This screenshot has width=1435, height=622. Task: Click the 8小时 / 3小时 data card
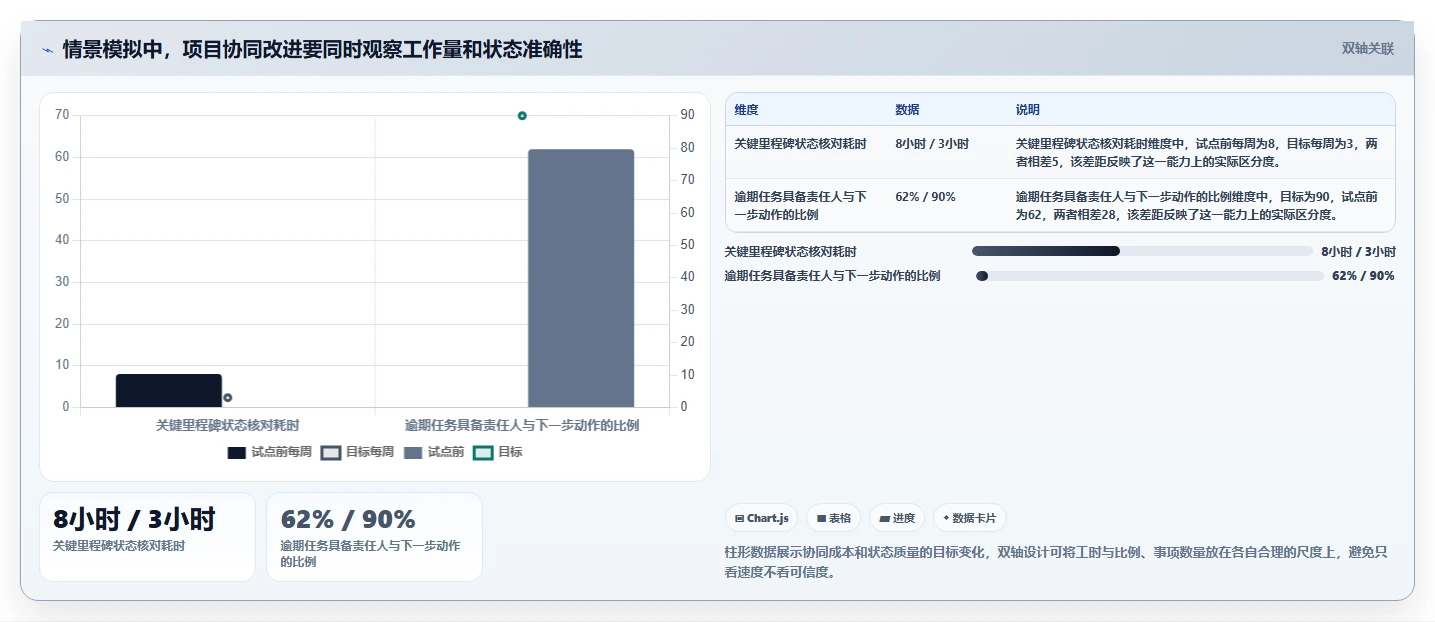coord(147,537)
